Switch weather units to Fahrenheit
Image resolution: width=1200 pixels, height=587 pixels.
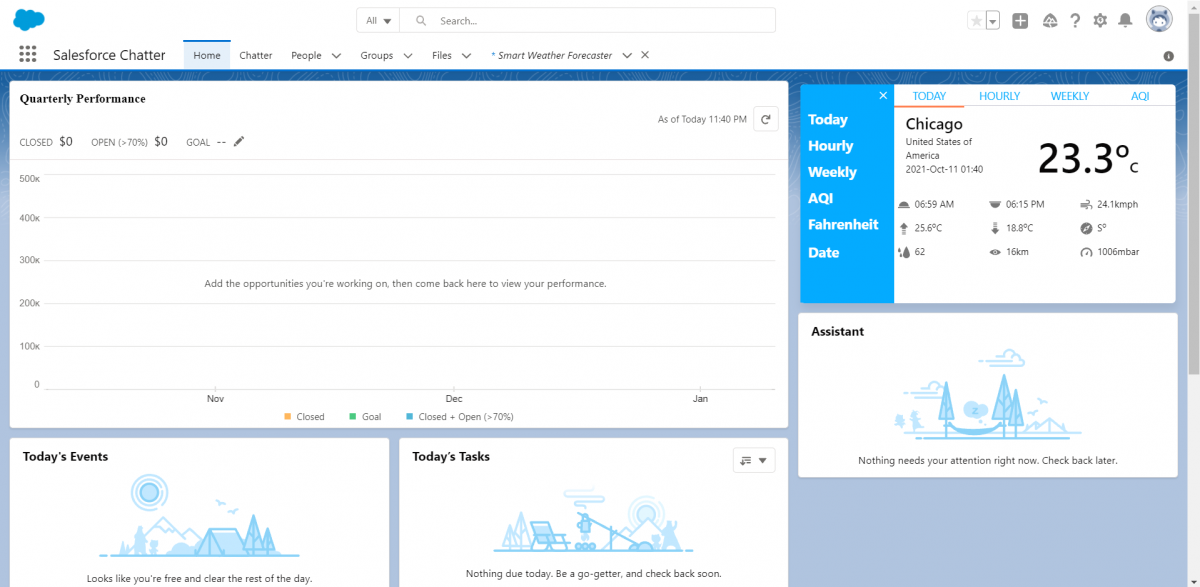click(x=843, y=225)
